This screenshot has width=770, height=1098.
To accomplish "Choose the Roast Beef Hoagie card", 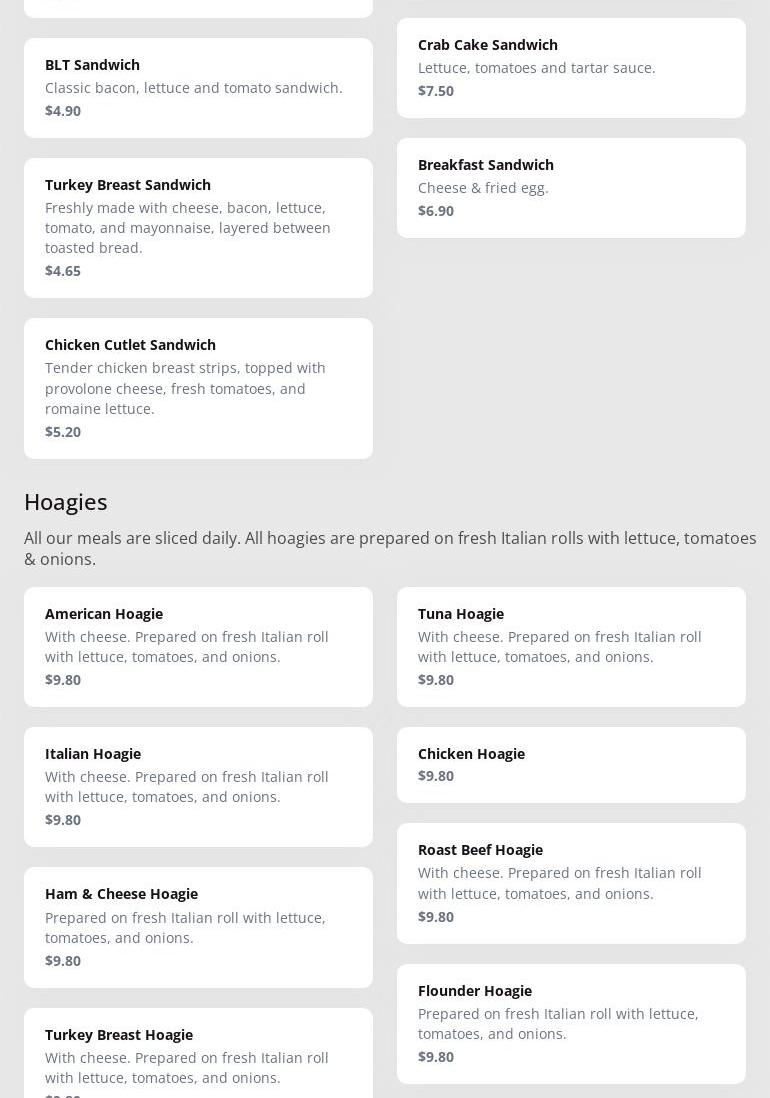I will 571,883.
